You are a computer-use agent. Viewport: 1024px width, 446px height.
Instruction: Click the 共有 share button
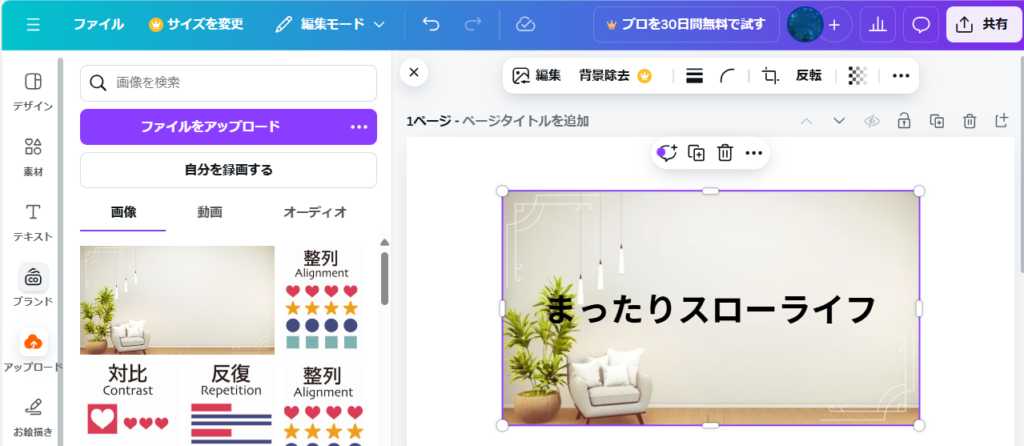(983, 25)
